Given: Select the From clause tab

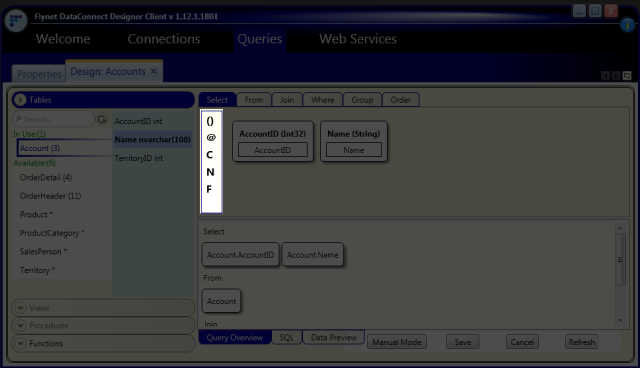Looking at the screenshot, I should click(x=253, y=100).
